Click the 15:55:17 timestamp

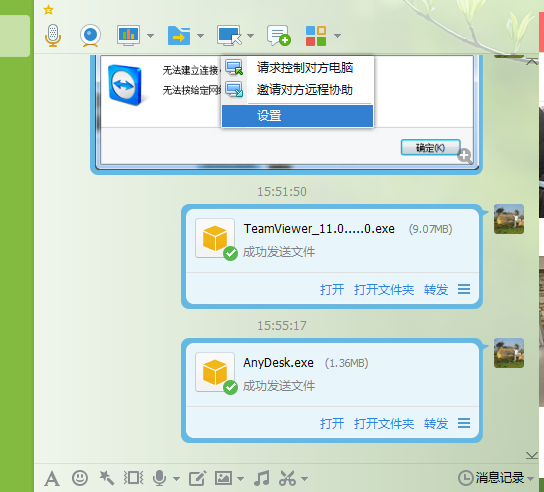[282, 326]
